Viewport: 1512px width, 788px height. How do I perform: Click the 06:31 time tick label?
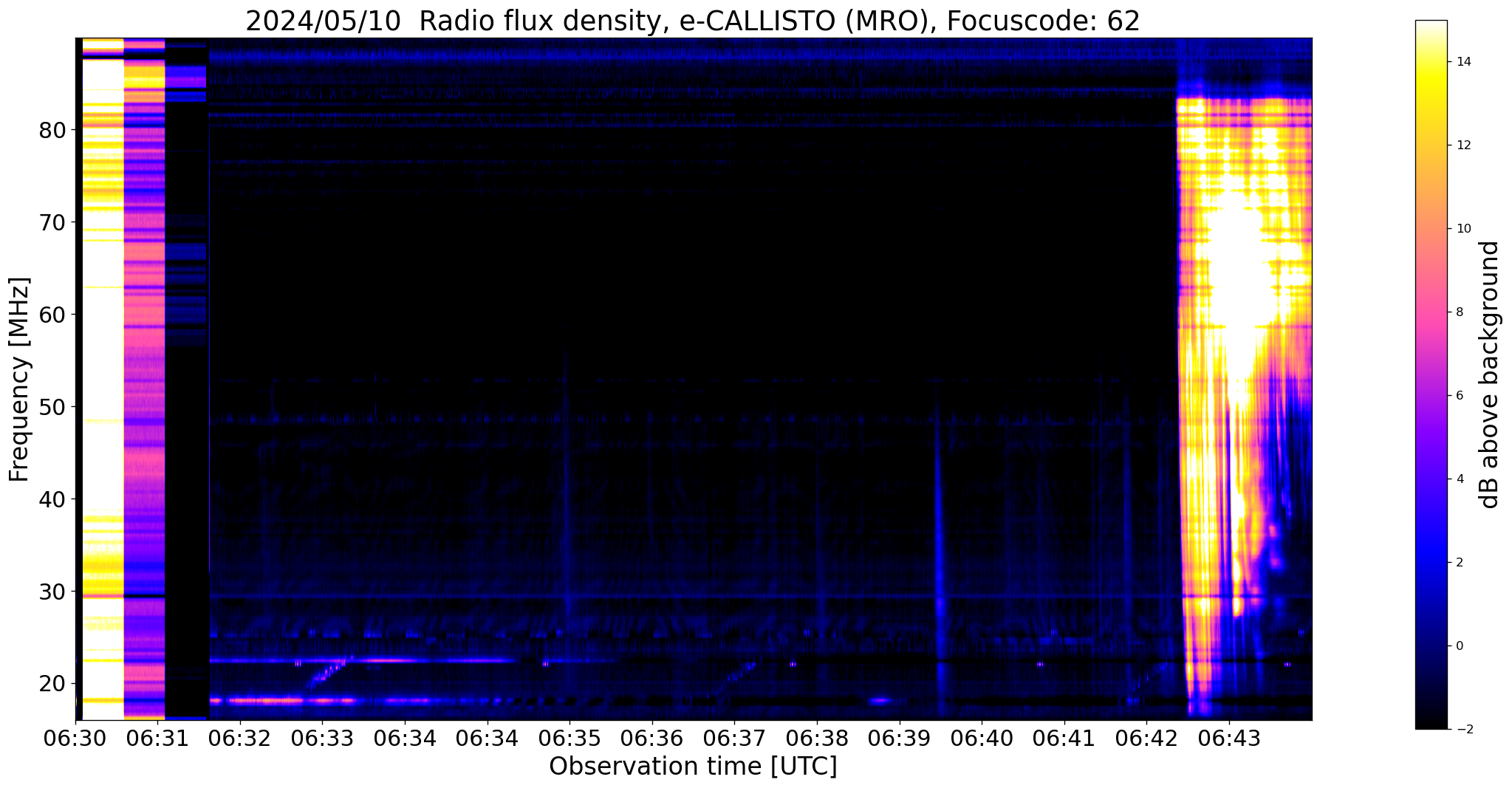pyautogui.click(x=158, y=739)
